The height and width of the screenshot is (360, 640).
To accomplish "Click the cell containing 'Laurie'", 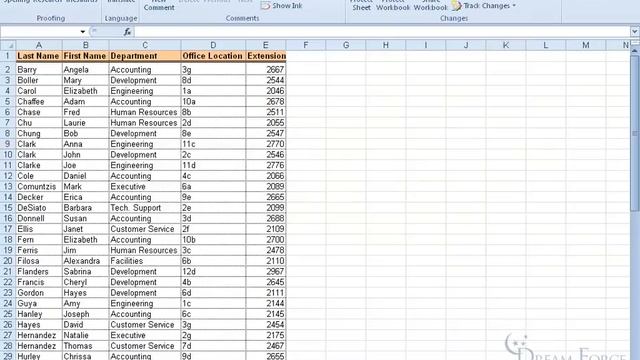I will pos(85,123).
